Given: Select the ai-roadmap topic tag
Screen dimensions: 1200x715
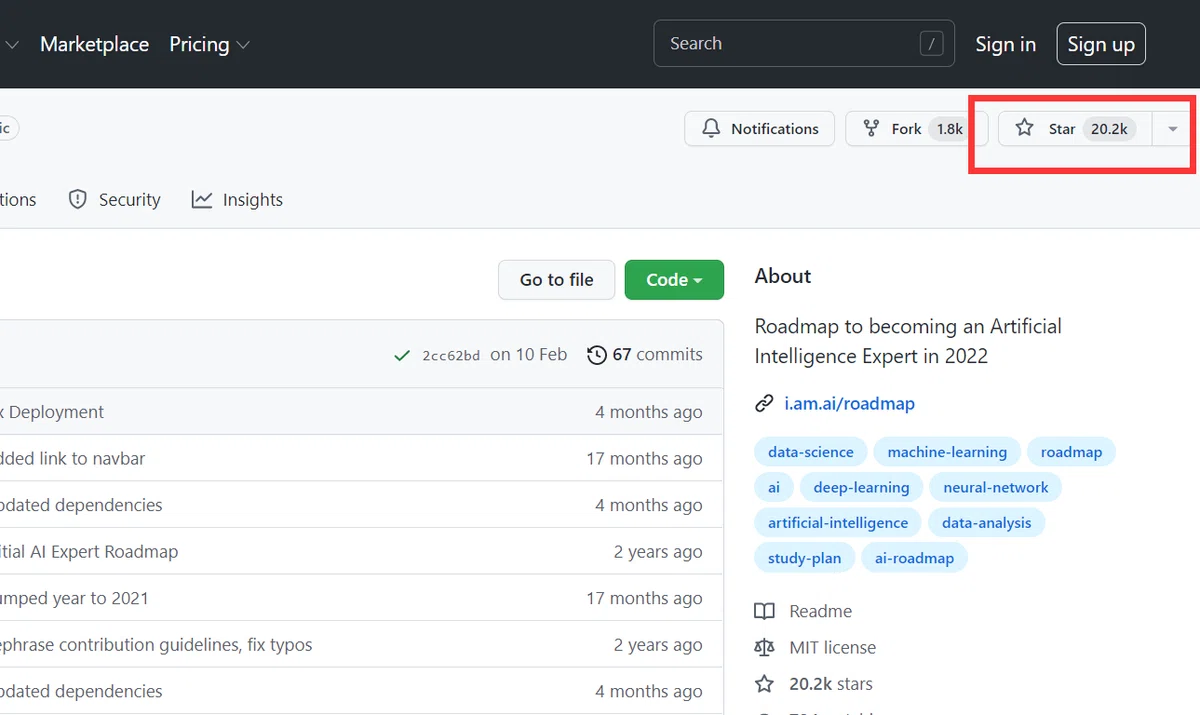Looking at the screenshot, I should [915, 558].
